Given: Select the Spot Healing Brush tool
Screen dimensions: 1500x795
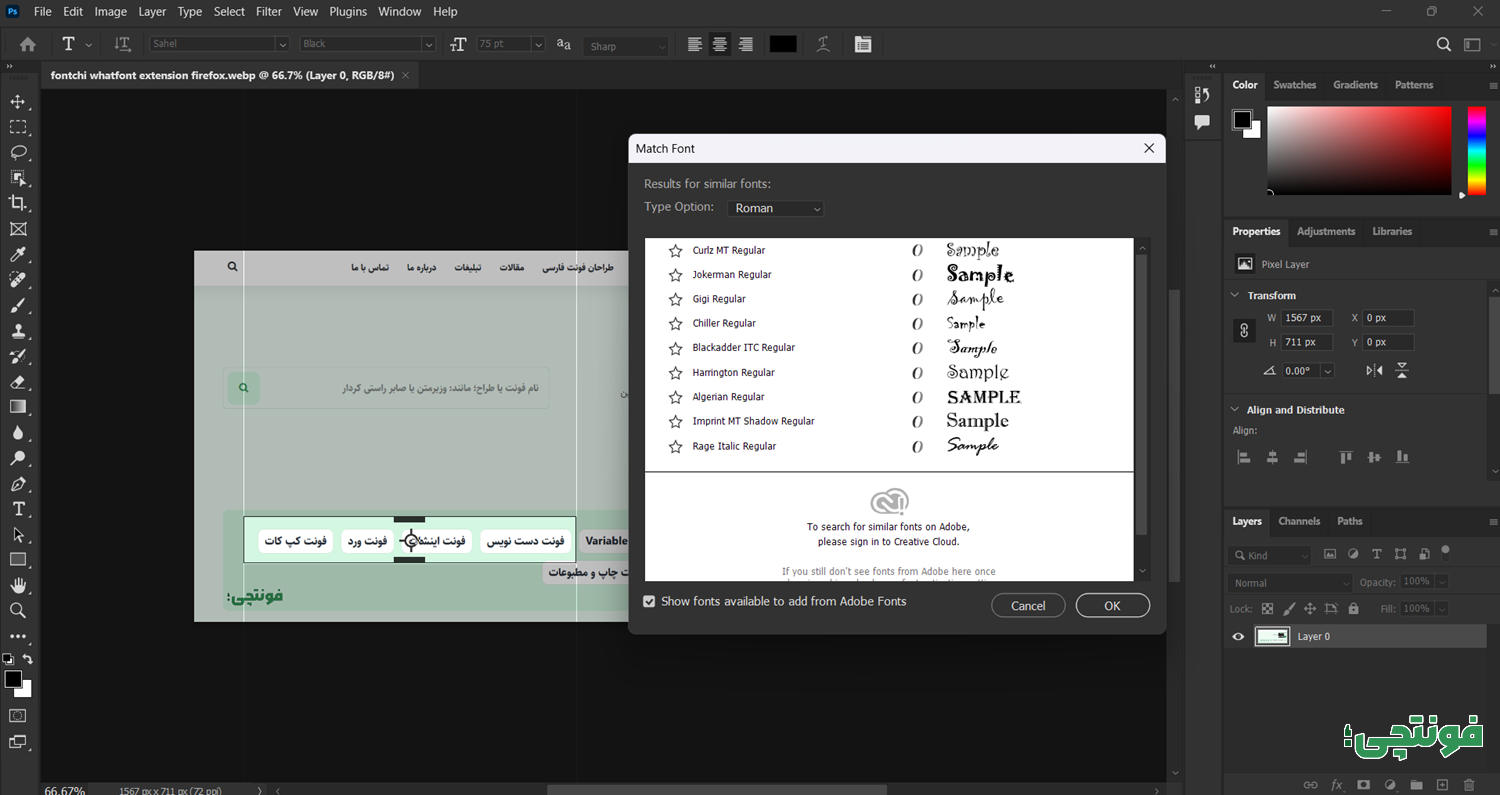Looking at the screenshot, I should coord(18,280).
